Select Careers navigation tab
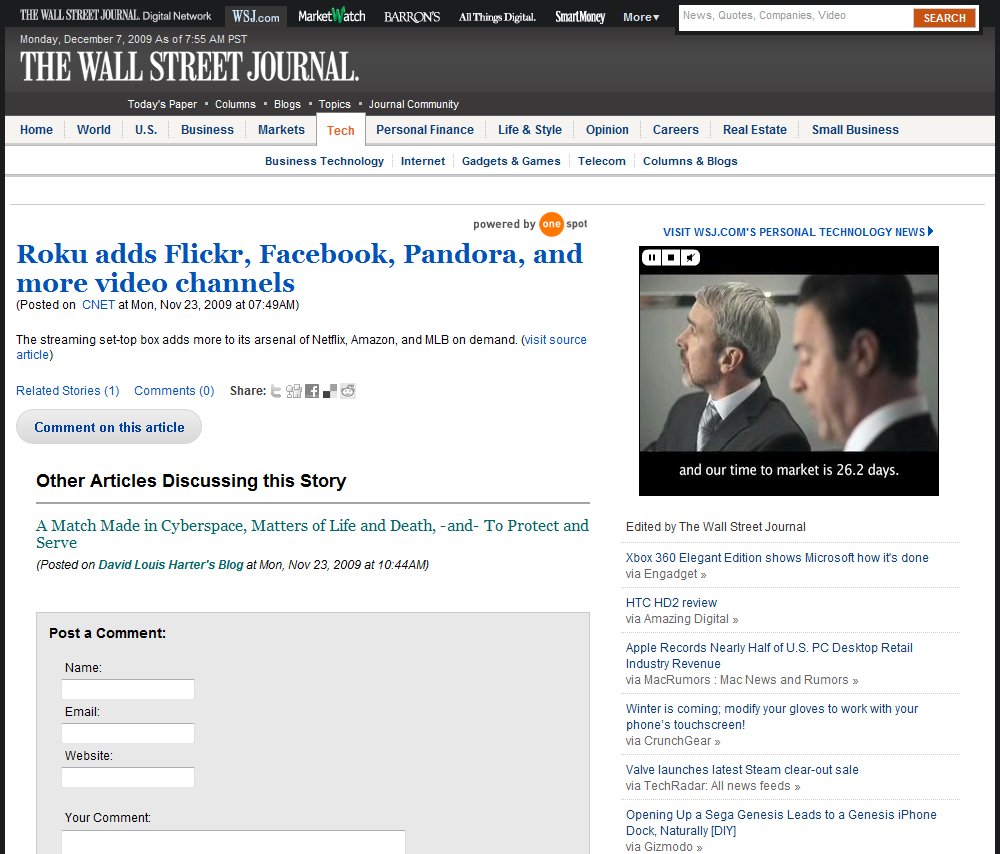Screen dimensions: 1000x854 click(x=675, y=129)
